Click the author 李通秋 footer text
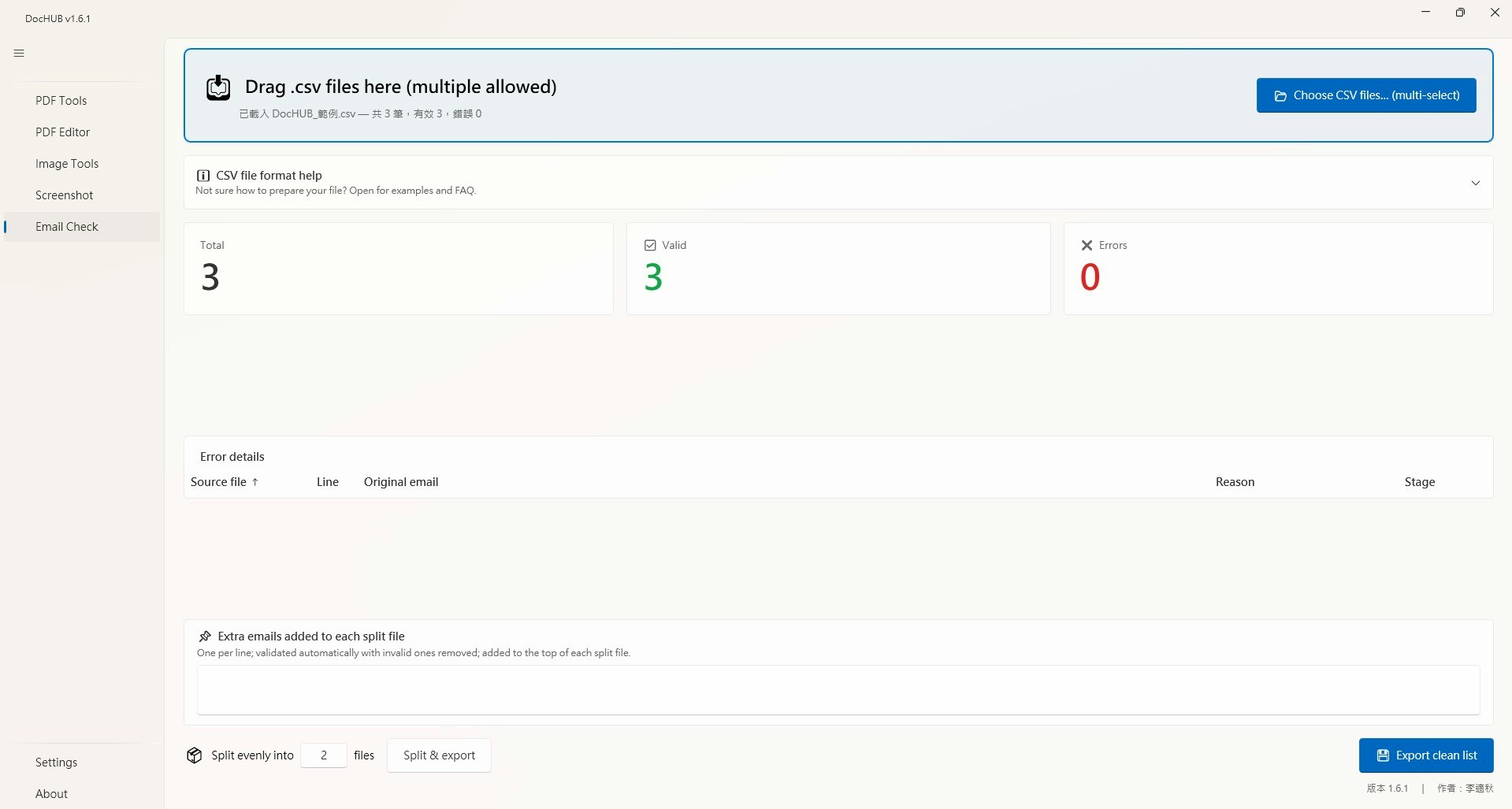Image resolution: width=1512 pixels, height=809 pixels. [x=1465, y=789]
